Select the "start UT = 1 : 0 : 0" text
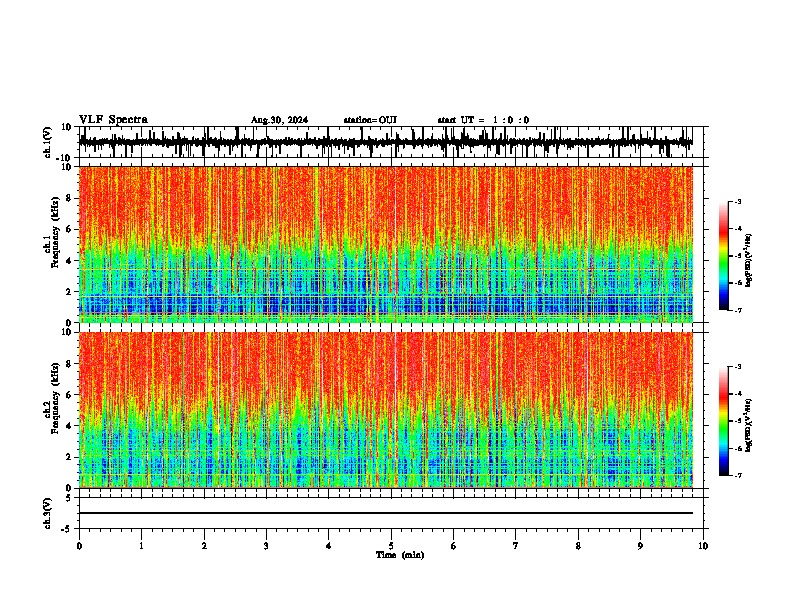The height and width of the screenshot is (612, 792). pyautogui.click(x=483, y=120)
